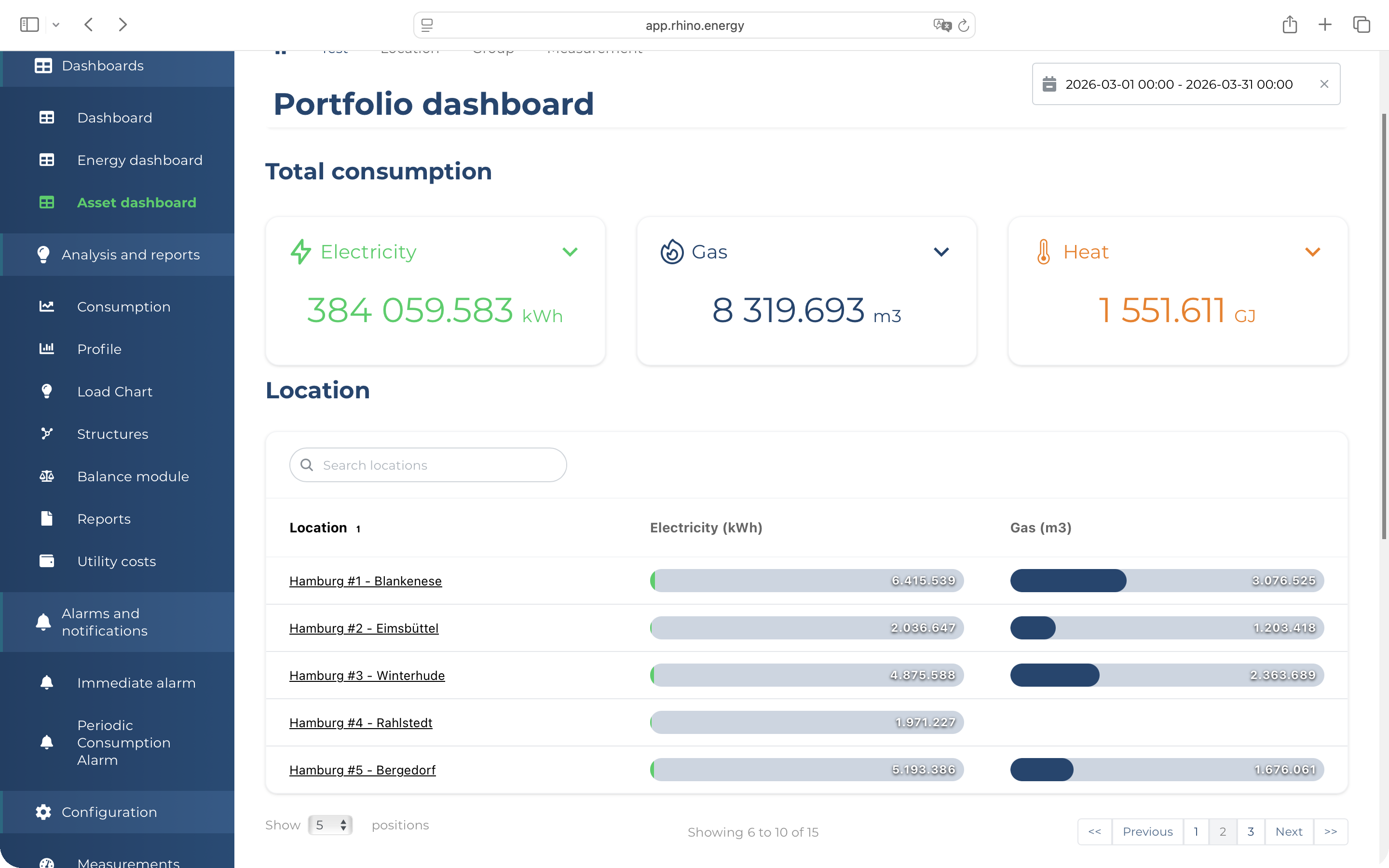Image resolution: width=1389 pixels, height=868 pixels.
Task: Click the Structures node icon
Action: click(46, 434)
